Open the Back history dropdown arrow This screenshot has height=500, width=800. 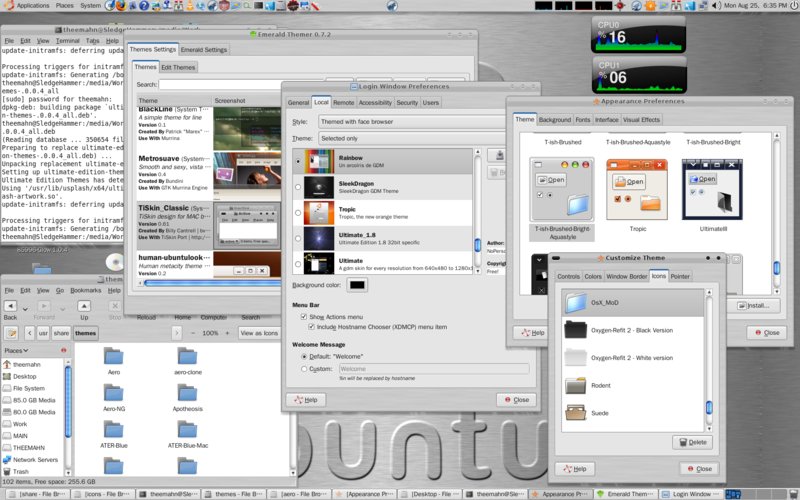[x=25, y=309]
